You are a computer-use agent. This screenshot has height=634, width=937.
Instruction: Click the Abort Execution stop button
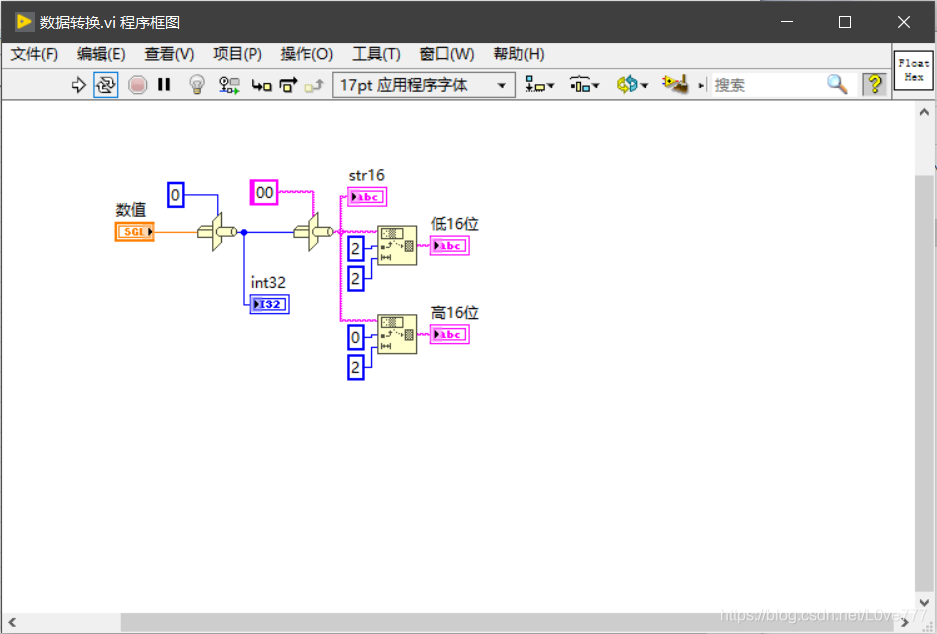point(137,85)
